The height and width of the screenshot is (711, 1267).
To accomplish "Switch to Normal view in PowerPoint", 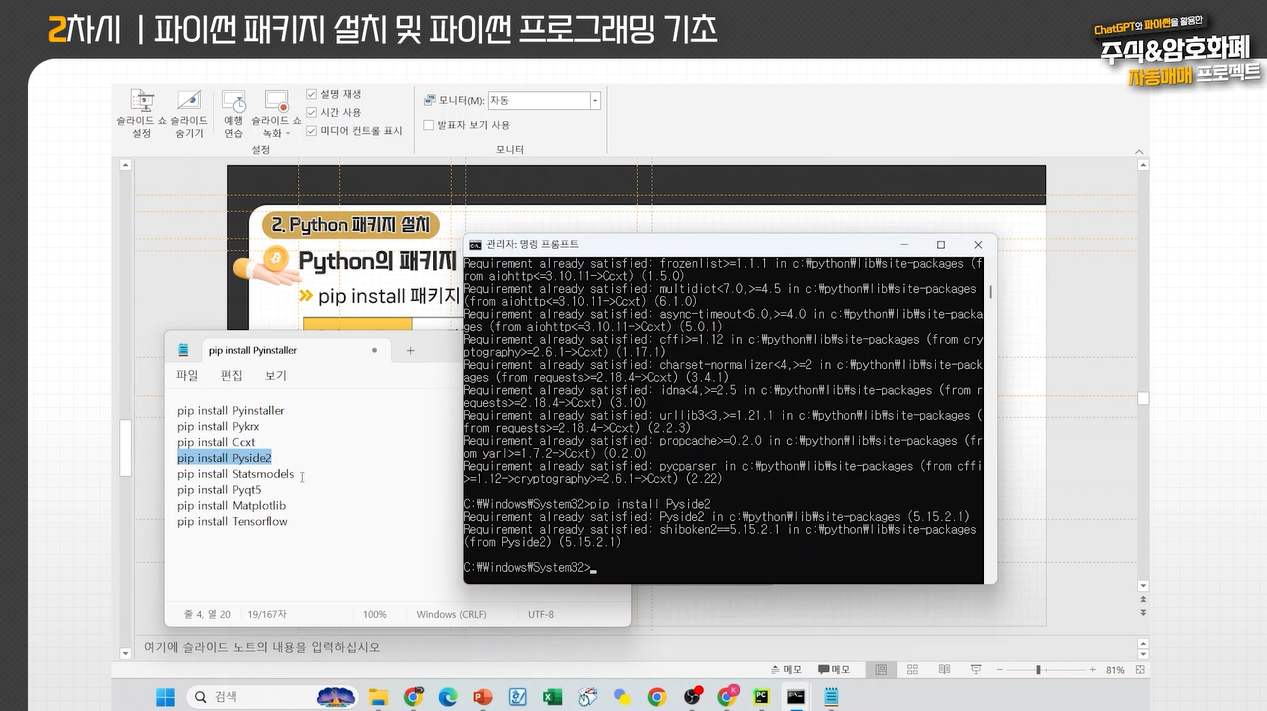I will 880,670.
